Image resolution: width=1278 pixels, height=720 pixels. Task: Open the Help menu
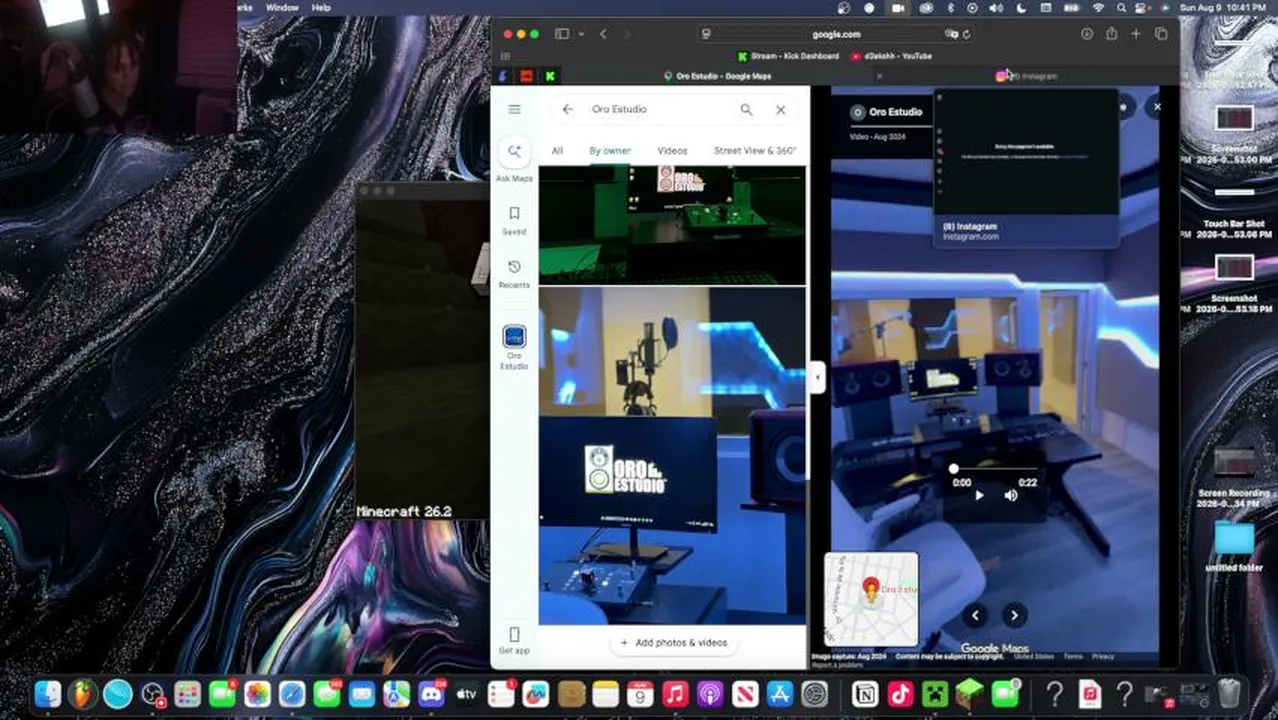[321, 7]
